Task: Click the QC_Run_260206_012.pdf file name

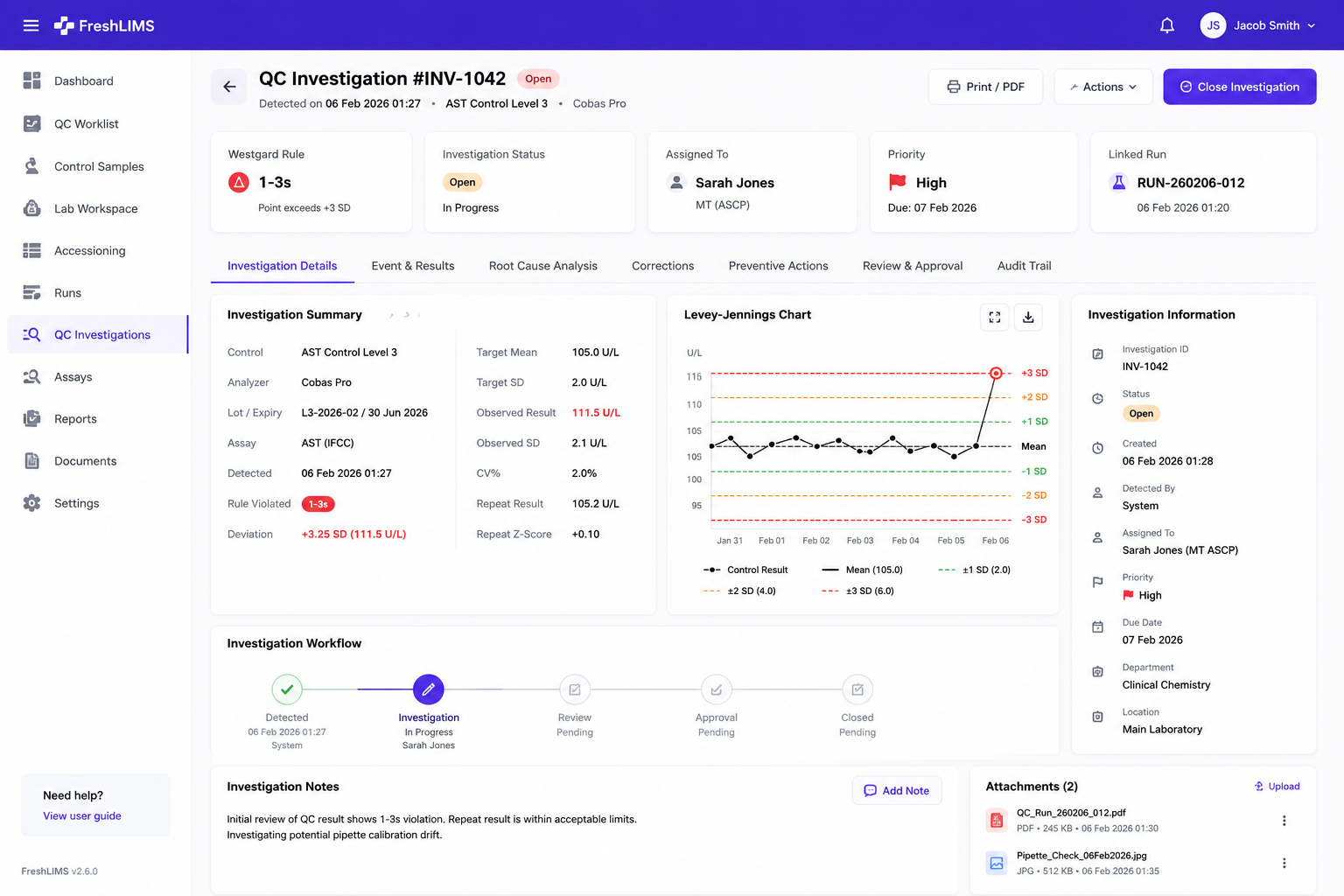Action: point(1071,813)
